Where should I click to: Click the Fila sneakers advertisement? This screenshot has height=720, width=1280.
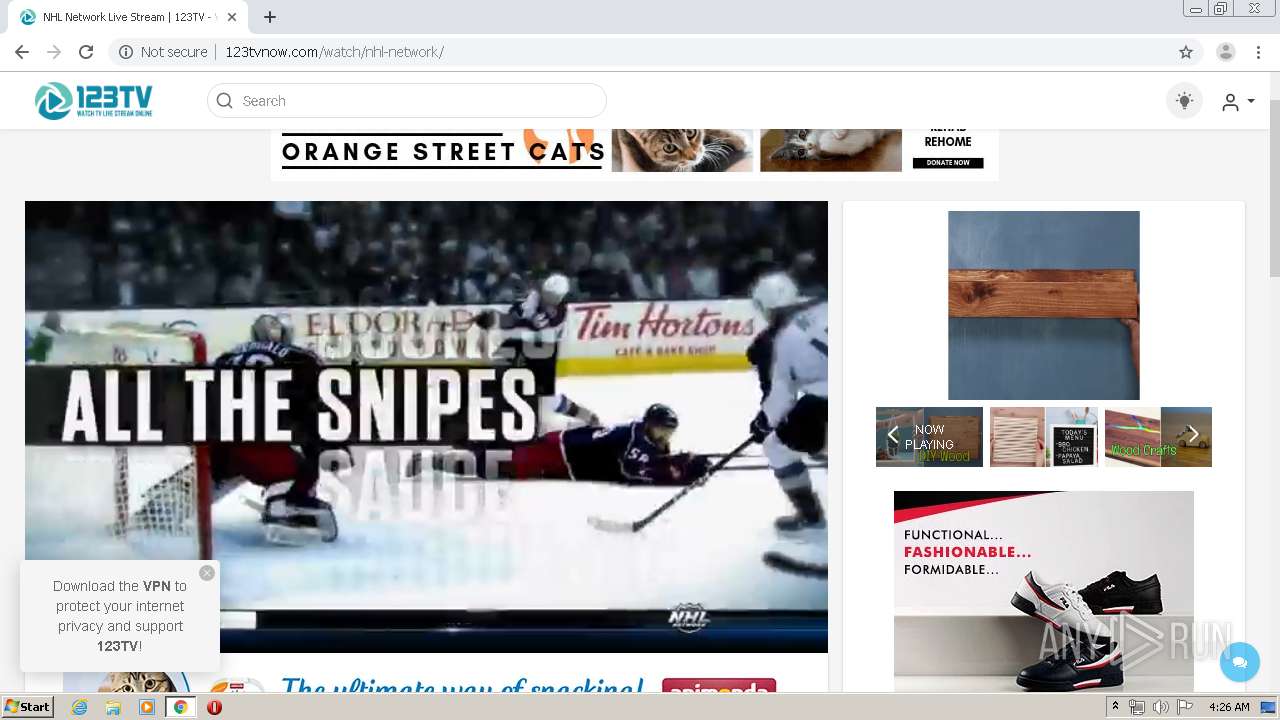point(1044,590)
